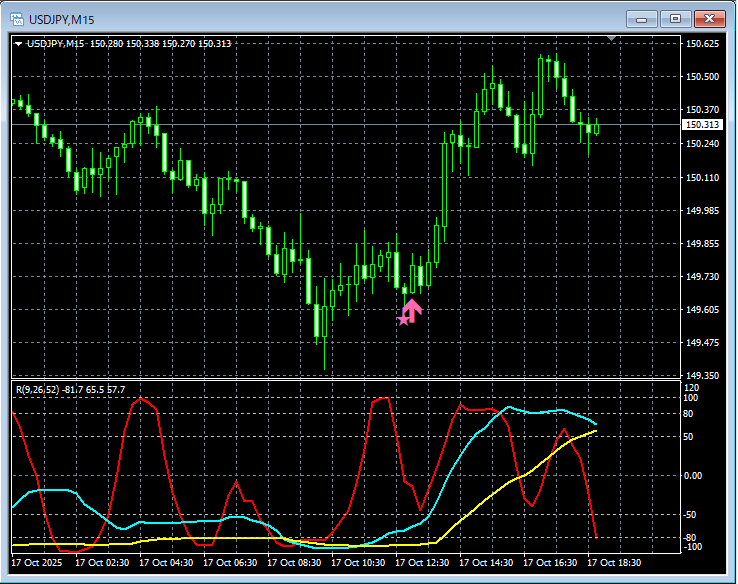This screenshot has width=738, height=584.
Task: Open the dropdown triangle beside USDJPY,M15 label
Action: click(18, 43)
